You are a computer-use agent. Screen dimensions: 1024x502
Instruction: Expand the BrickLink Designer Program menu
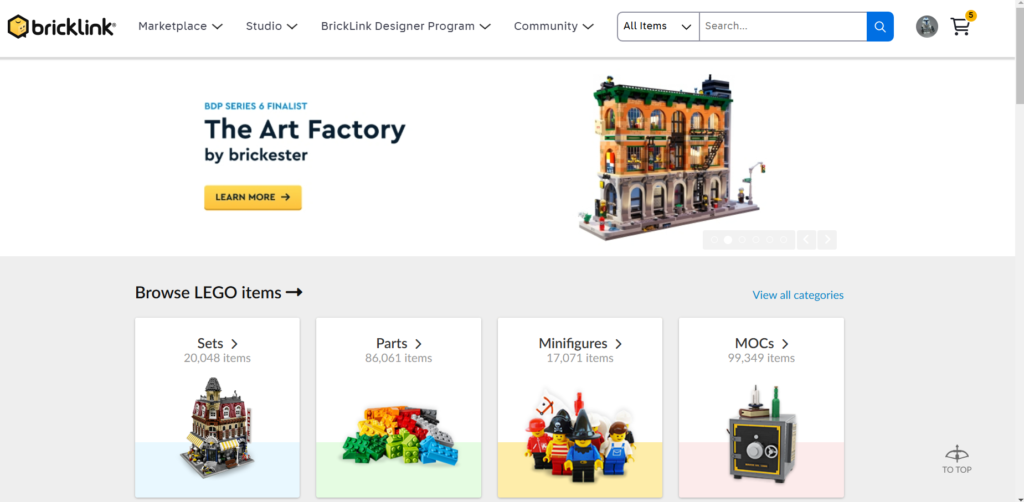(x=406, y=27)
